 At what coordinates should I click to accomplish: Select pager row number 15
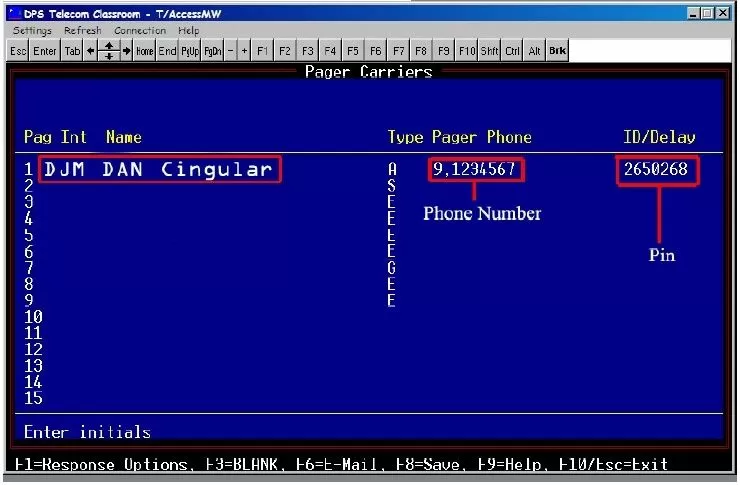[33, 398]
